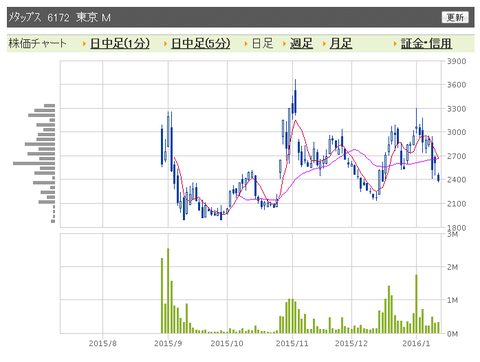Click the tallest volume bar in September 2015

tap(168, 291)
